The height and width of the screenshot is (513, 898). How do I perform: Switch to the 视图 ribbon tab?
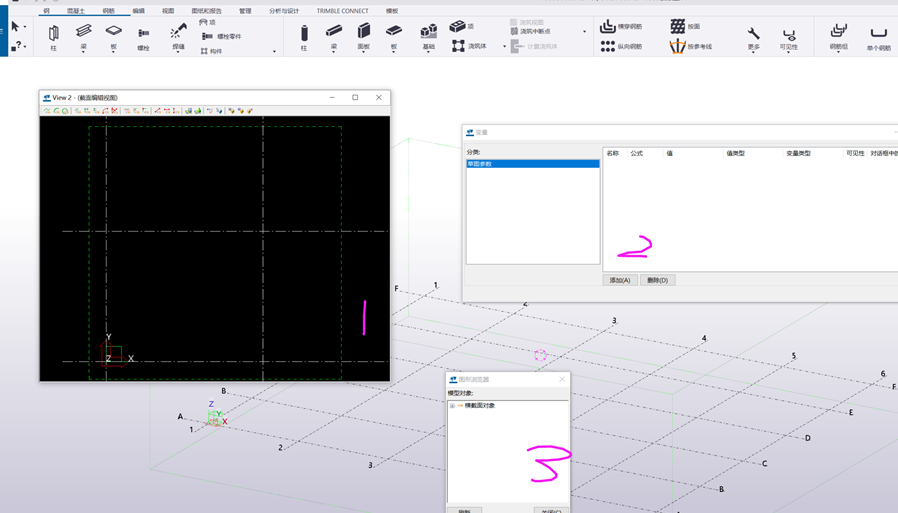[168, 11]
